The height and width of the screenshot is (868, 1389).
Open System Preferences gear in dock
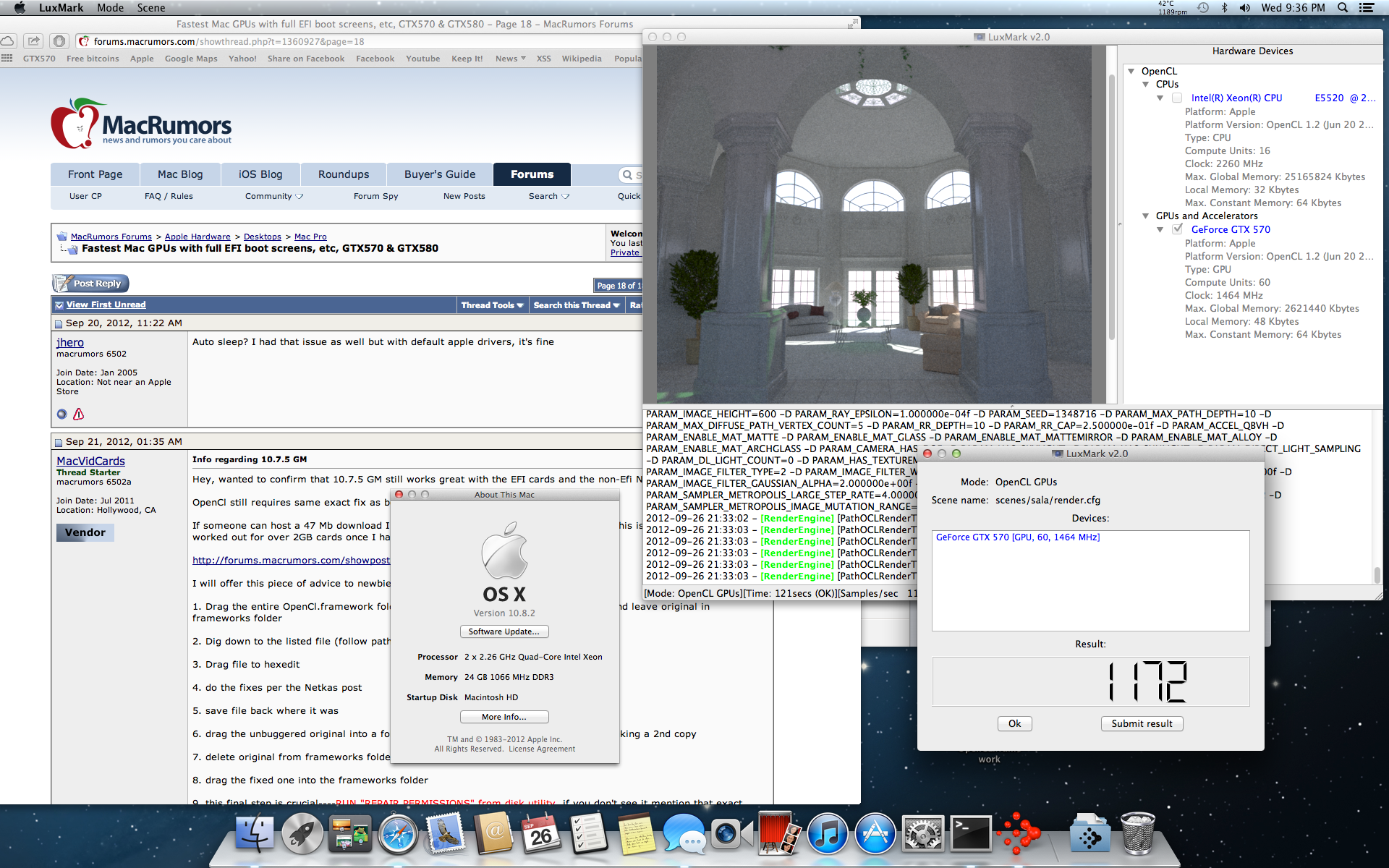(922, 835)
